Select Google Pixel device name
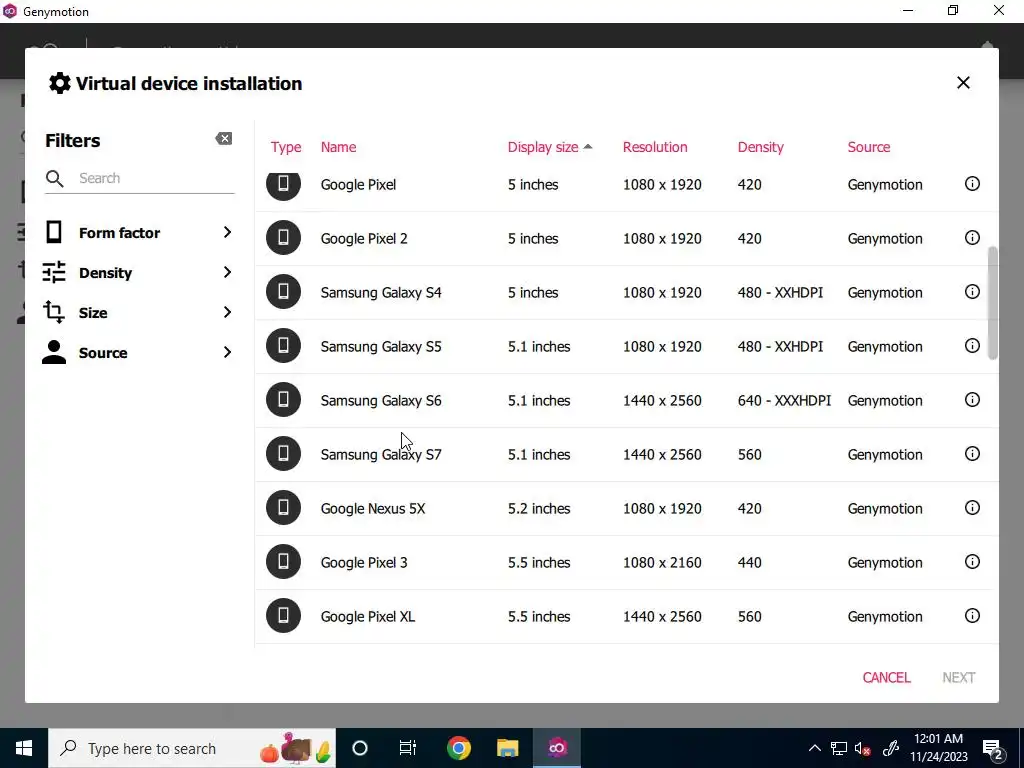This screenshot has width=1024, height=768. tap(358, 184)
